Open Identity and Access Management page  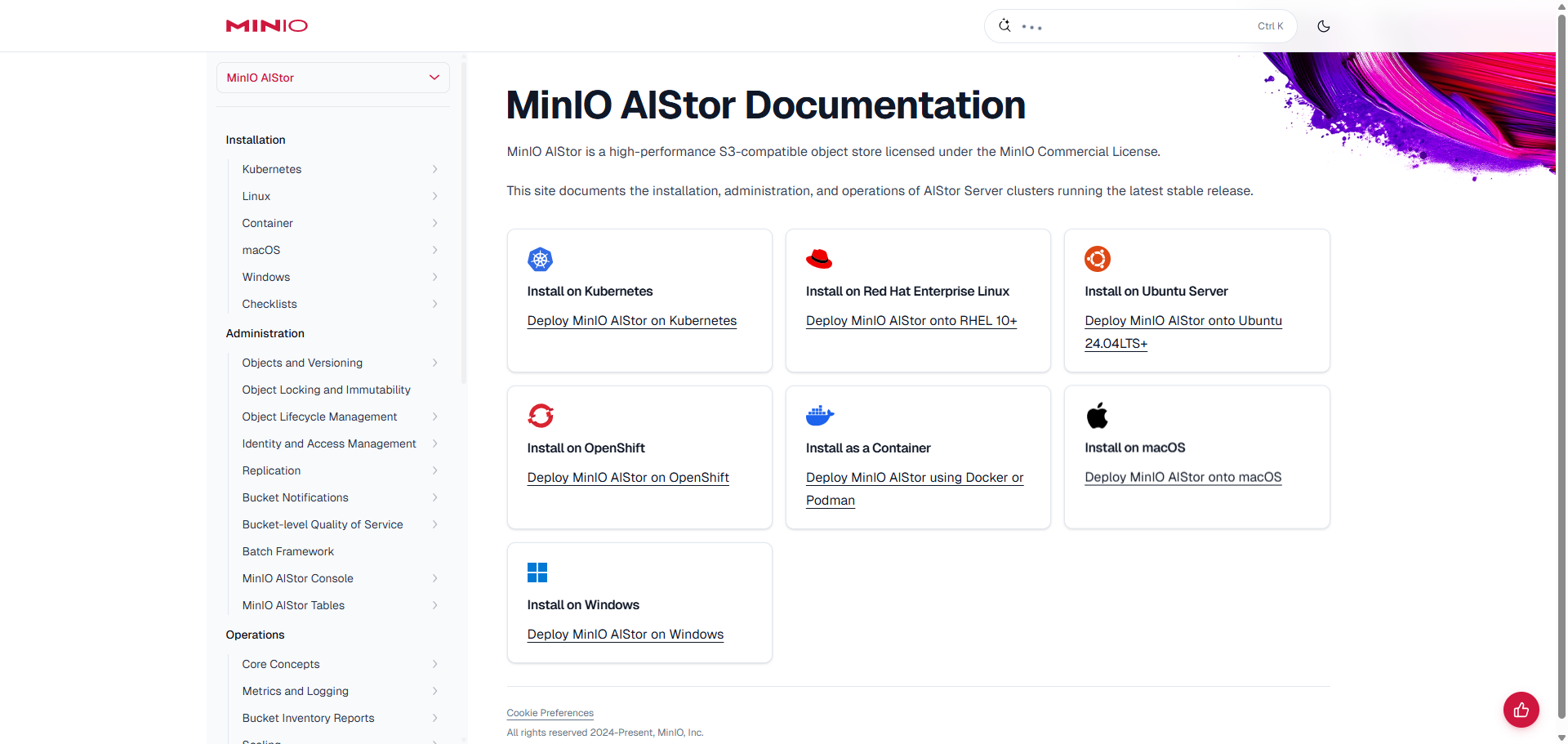329,443
